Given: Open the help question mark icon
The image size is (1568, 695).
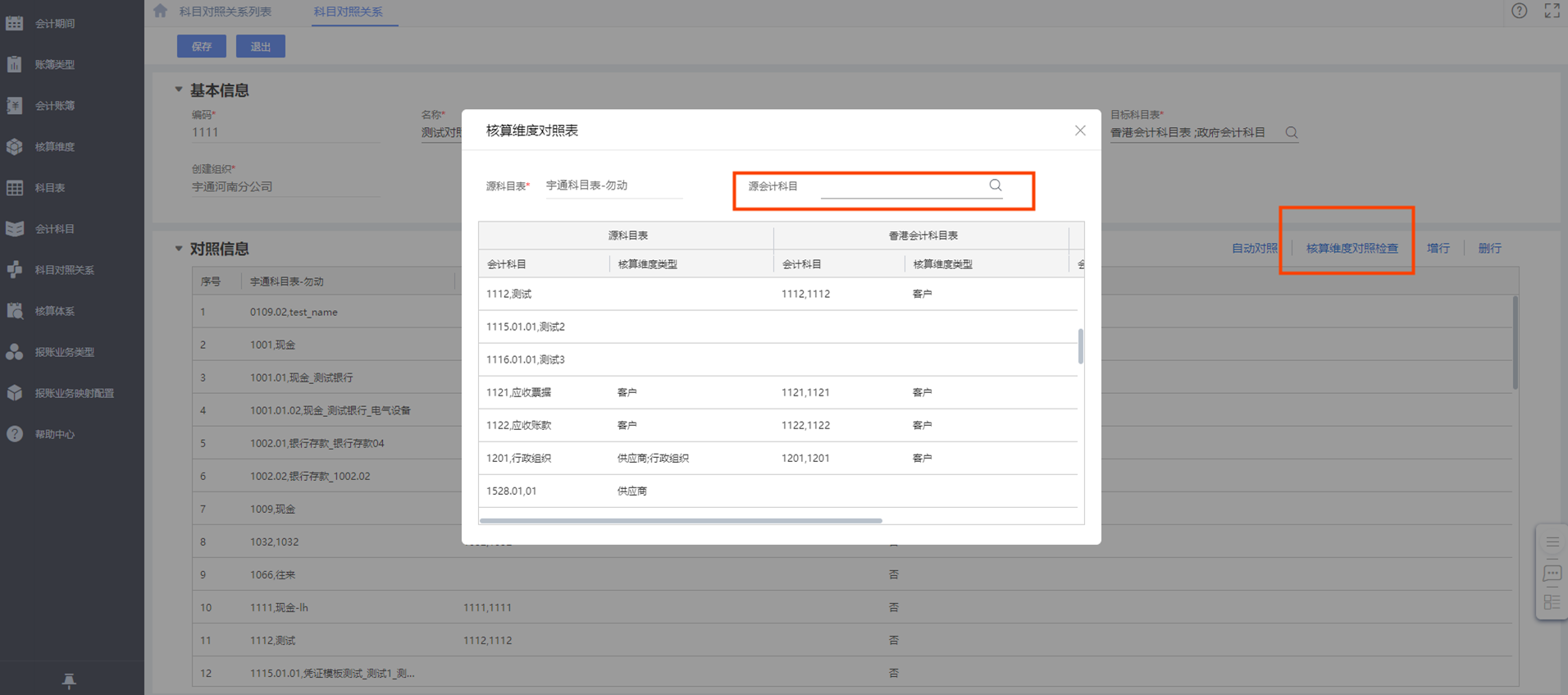Looking at the screenshot, I should coord(1520,11).
